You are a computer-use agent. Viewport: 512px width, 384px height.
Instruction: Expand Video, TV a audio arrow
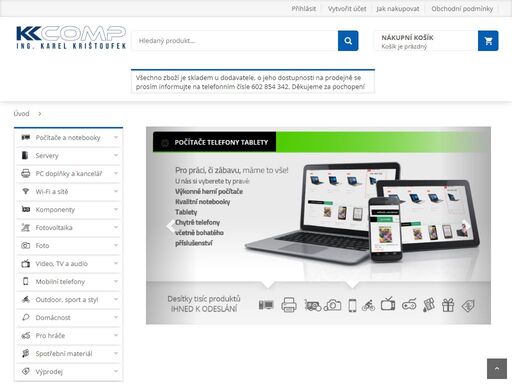tap(116, 263)
